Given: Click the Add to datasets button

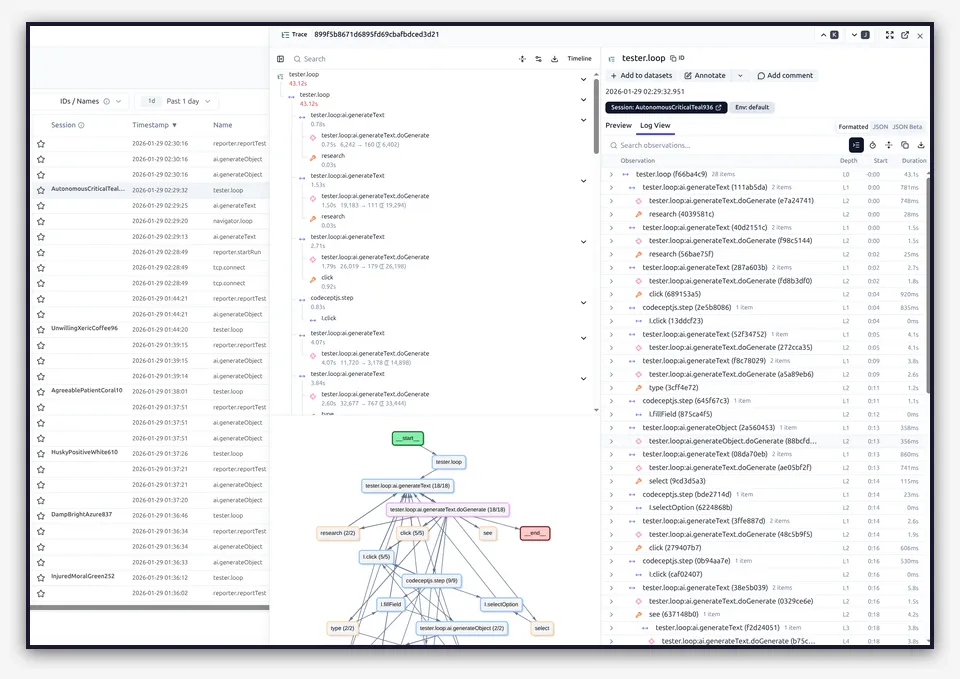Looking at the screenshot, I should click(641, 75).
